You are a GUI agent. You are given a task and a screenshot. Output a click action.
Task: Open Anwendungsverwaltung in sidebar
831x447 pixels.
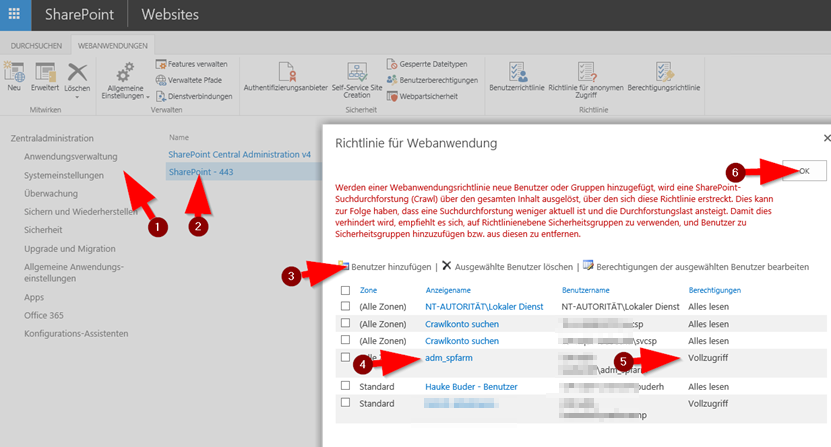(x=70, y=156)
